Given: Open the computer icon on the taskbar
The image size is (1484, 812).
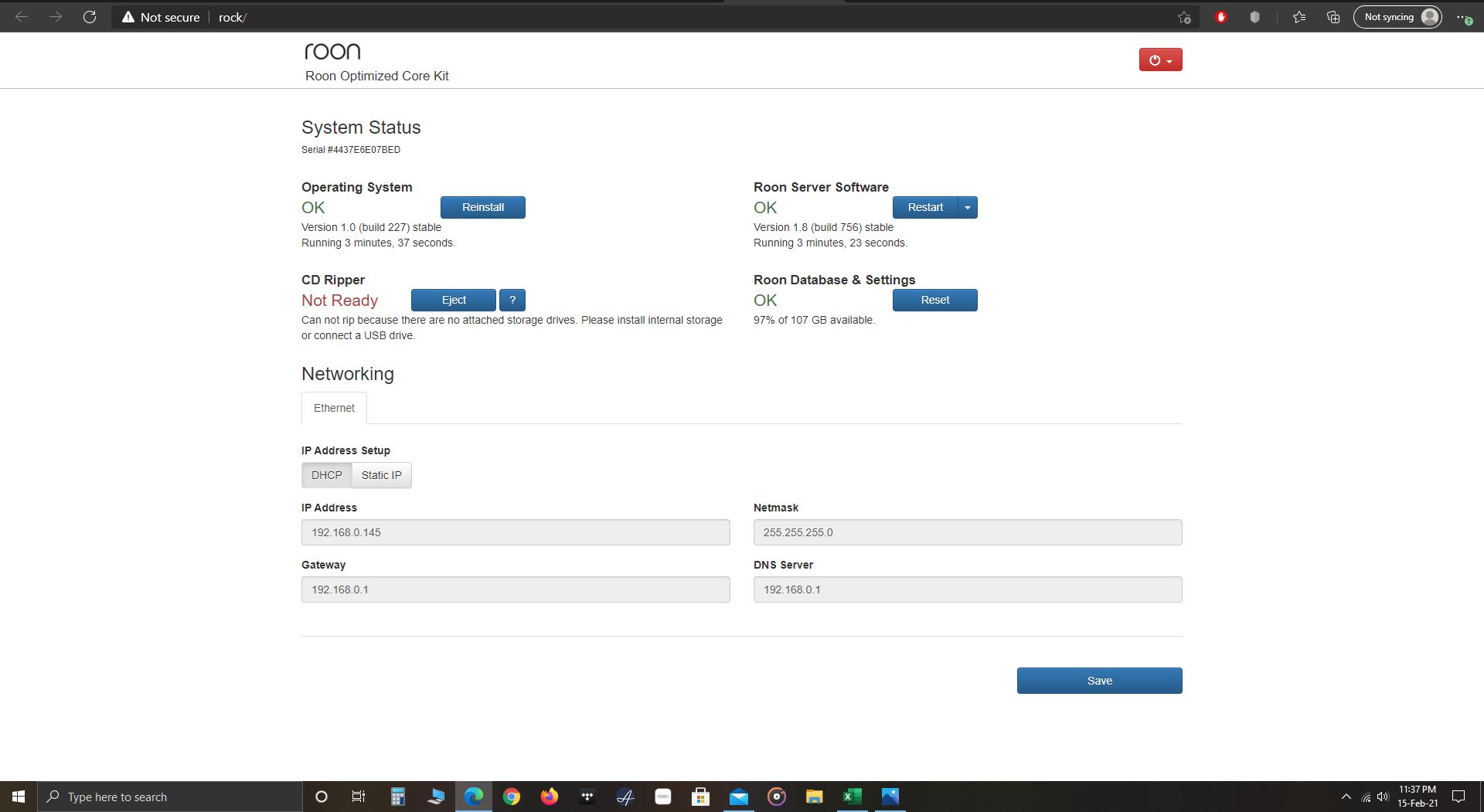Looking at the screenshot, I should pyautogui.click(x=435, y=797).
